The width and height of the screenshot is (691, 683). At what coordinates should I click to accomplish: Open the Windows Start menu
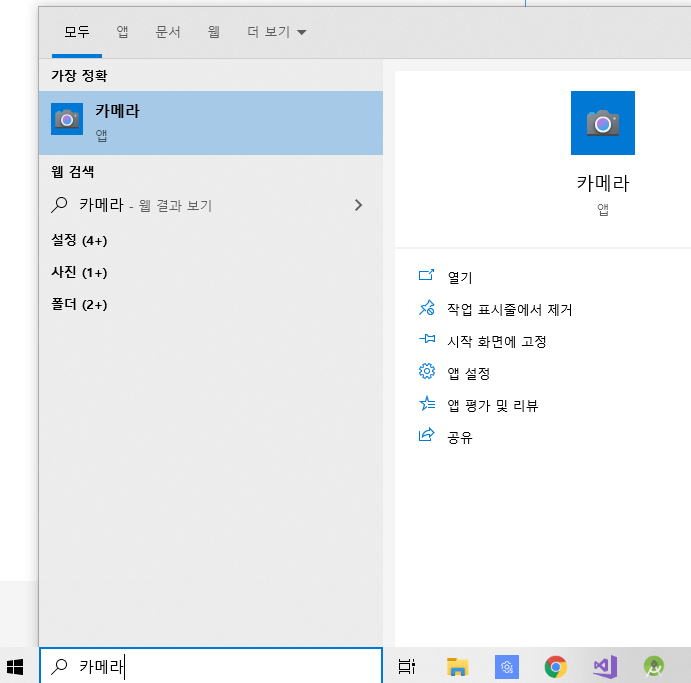15,666
